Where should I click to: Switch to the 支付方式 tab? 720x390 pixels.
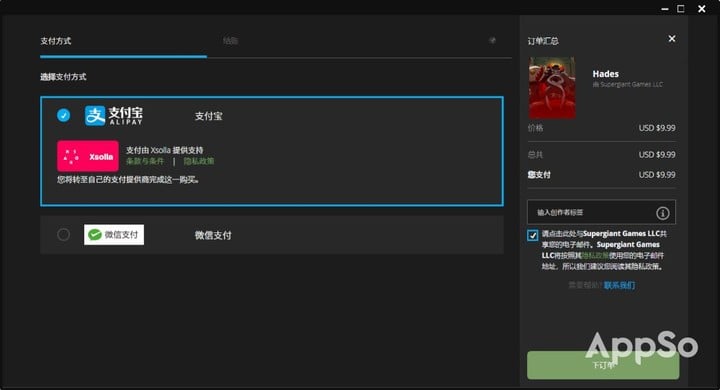[56, 41]
